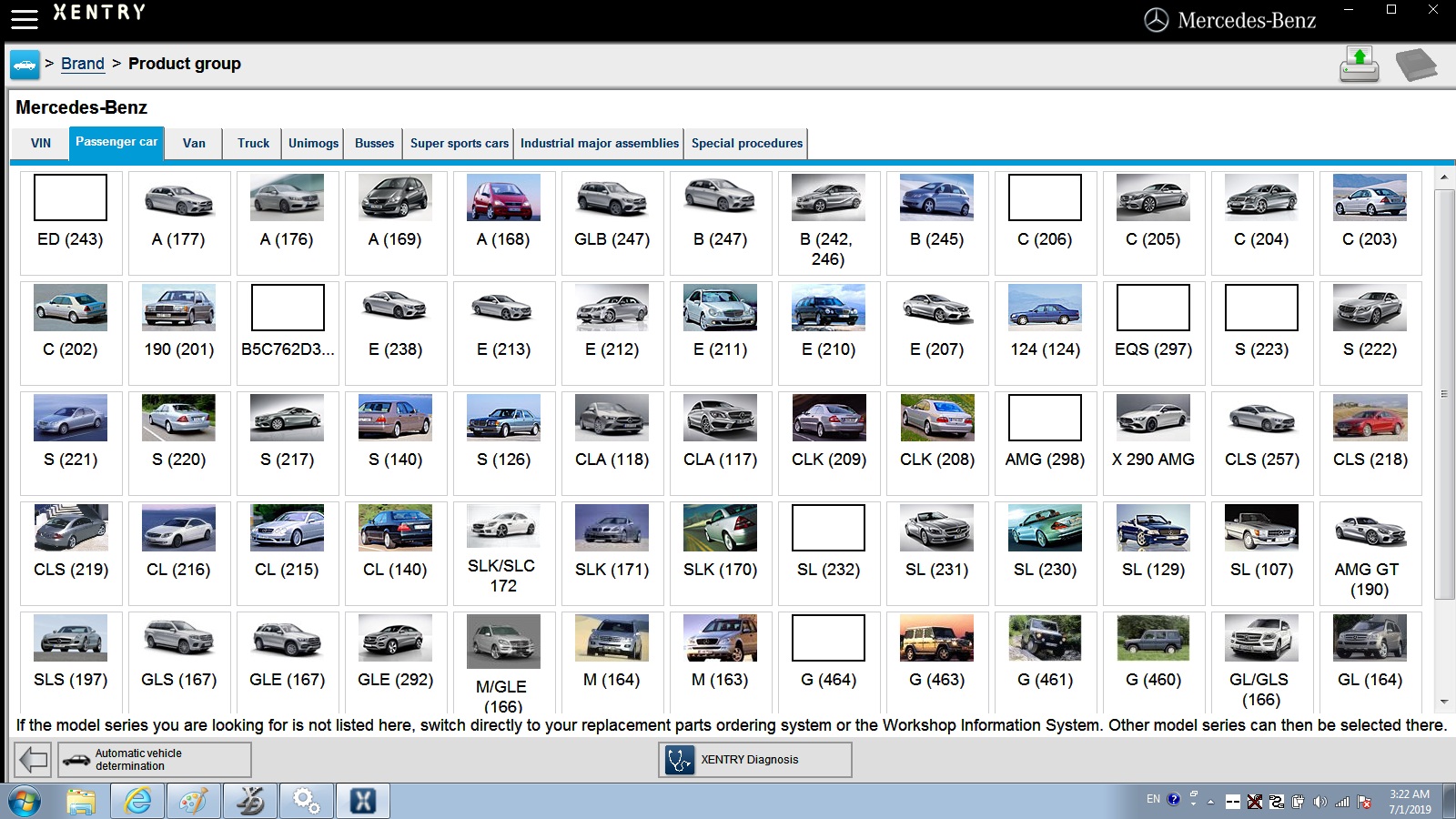The height and width of the screenshot is (819, 1456).
Task: Choose SLK (170) model series
Action: (721, 553)
